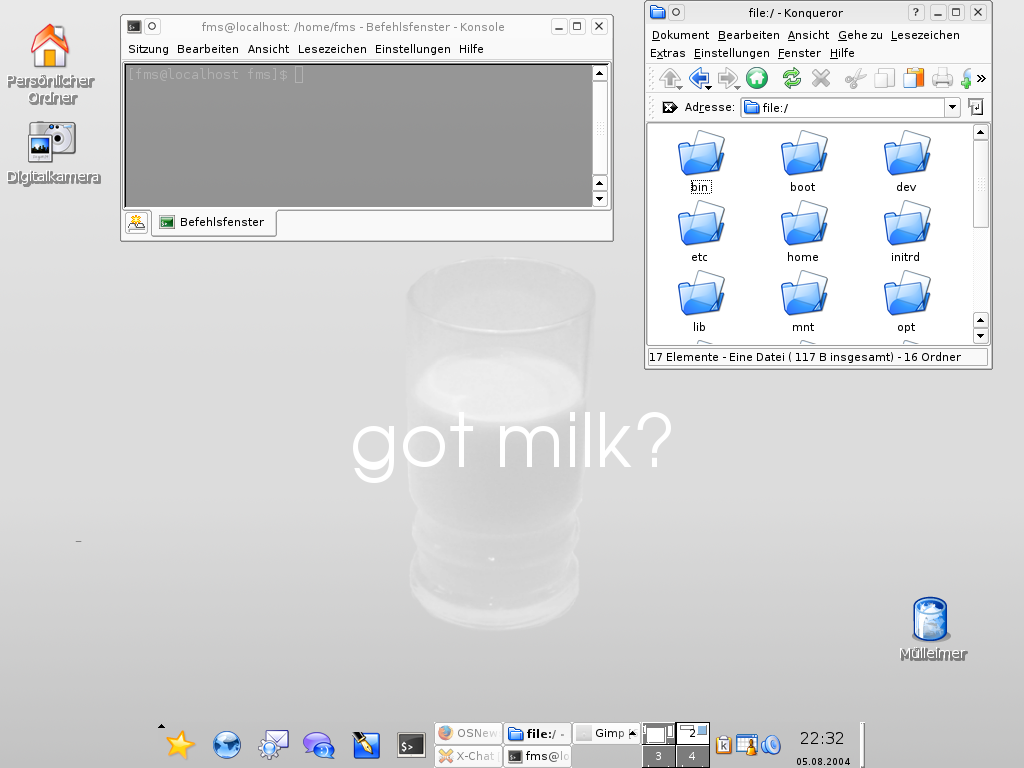This screenshot has height=768, width=1024.
Task: Open the Forward button history dropdown arrow
Action: tap(737, 88)
